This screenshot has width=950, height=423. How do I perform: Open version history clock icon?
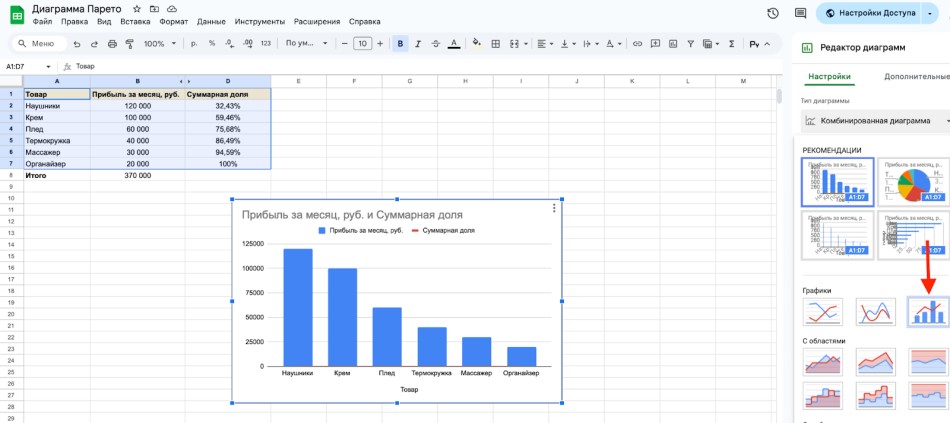[773, 13]
